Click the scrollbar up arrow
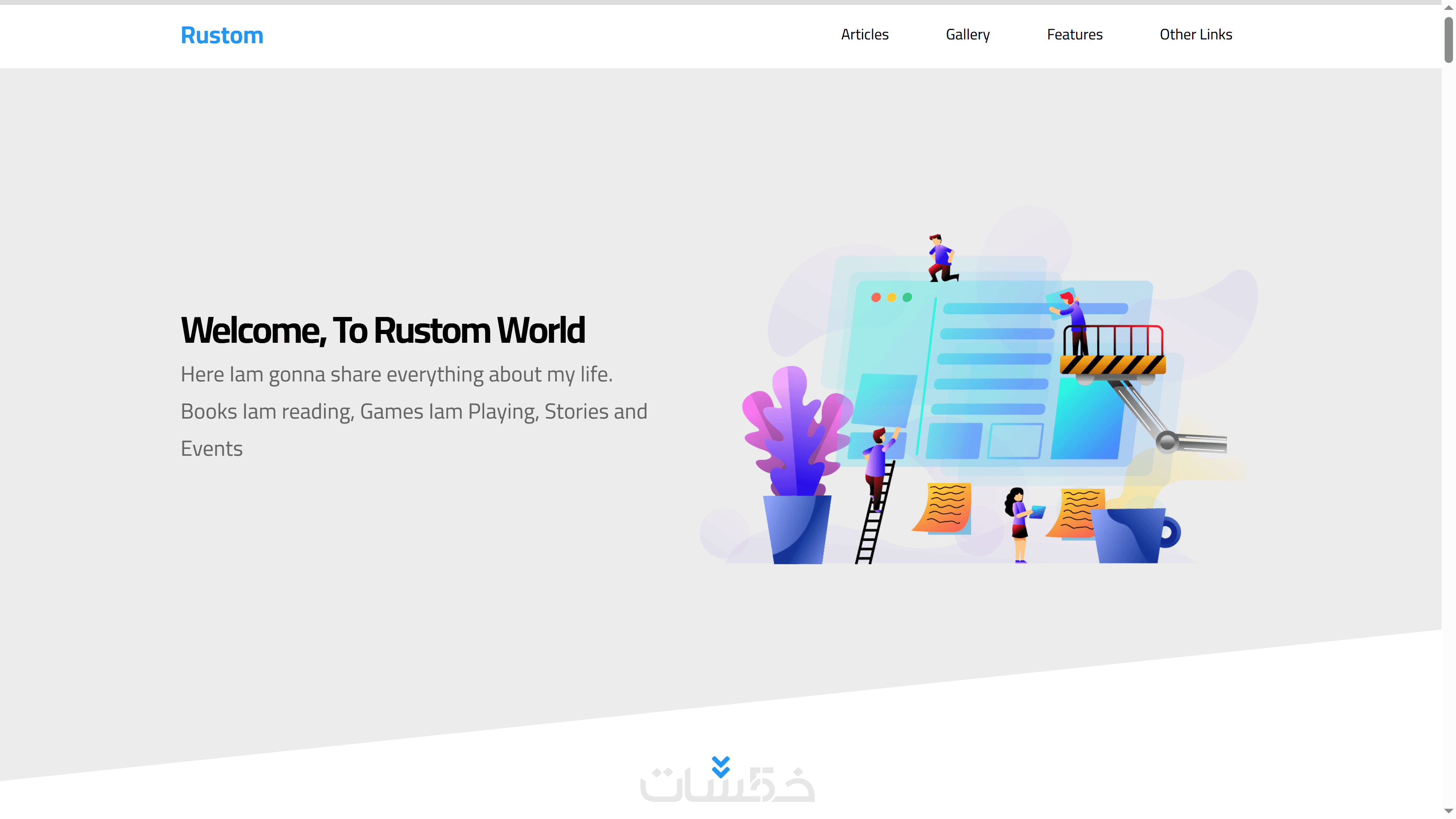1456x819 pixels. click(1448, 7)
